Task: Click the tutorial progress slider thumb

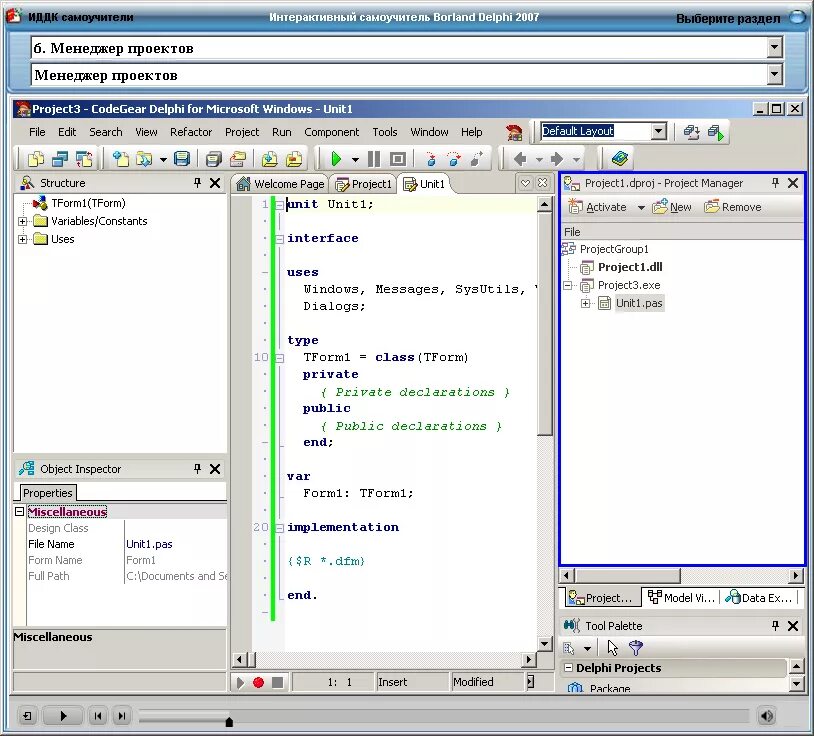Action: click(x=229, y=721)
